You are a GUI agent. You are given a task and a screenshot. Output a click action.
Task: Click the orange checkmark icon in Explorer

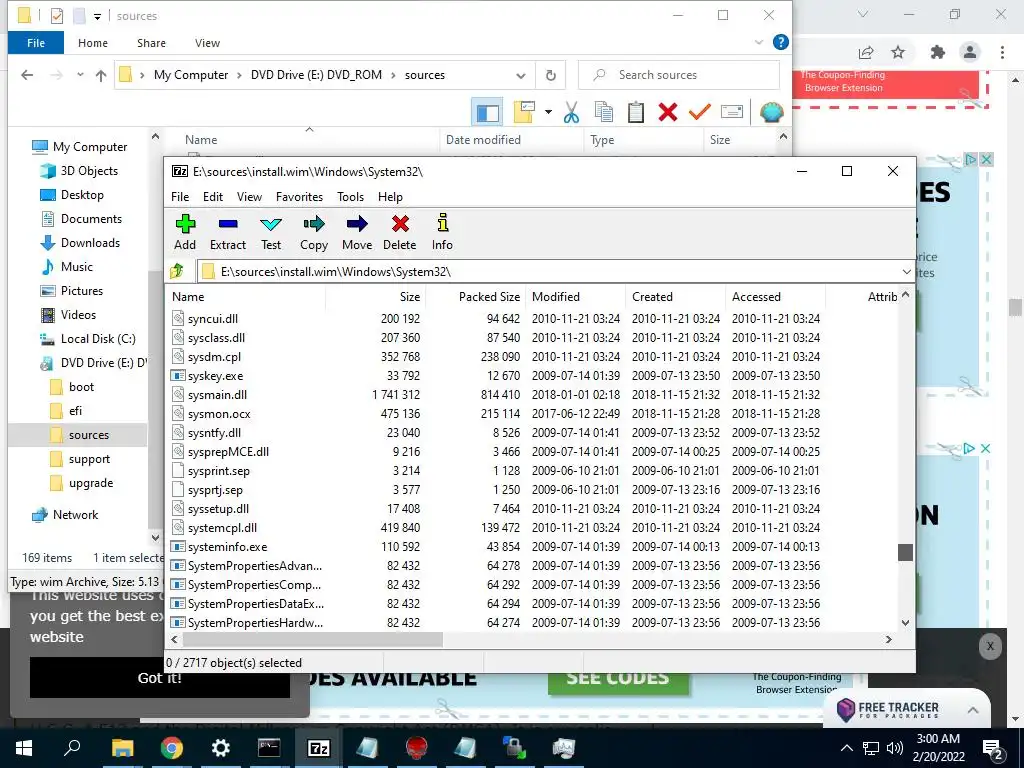point(699,112)
